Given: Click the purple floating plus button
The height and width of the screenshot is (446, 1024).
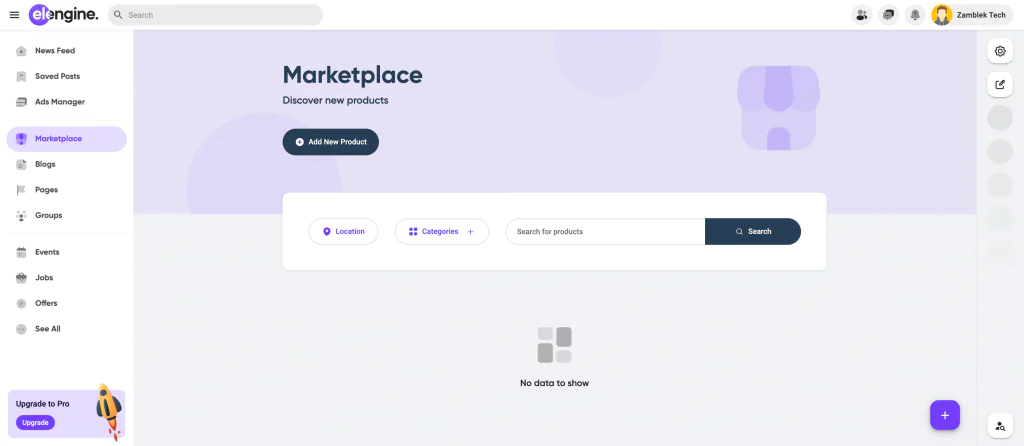Looking at the screenshot, I should click(x=944, y=414).
